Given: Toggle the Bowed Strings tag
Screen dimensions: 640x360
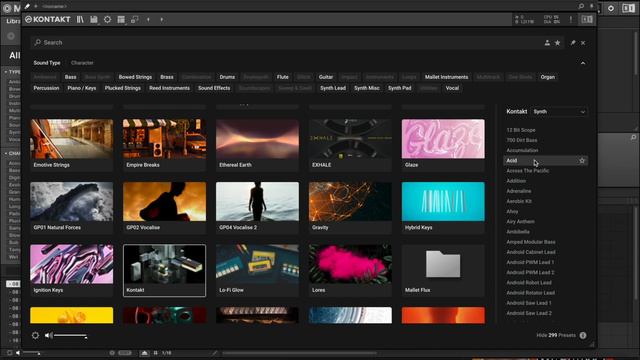Looking at the screenshot, I should (135, 77).
